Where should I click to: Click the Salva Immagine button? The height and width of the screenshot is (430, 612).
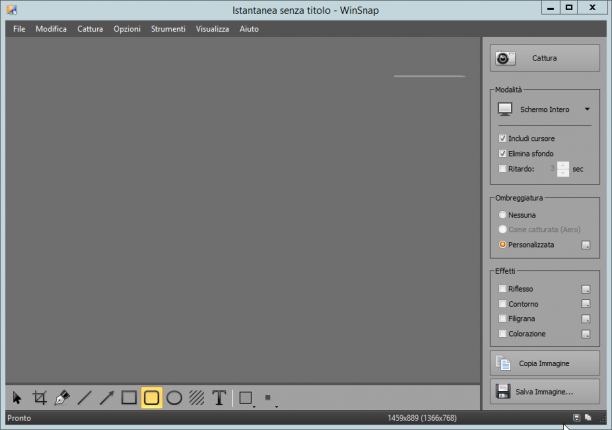click(x=544, y=391)
